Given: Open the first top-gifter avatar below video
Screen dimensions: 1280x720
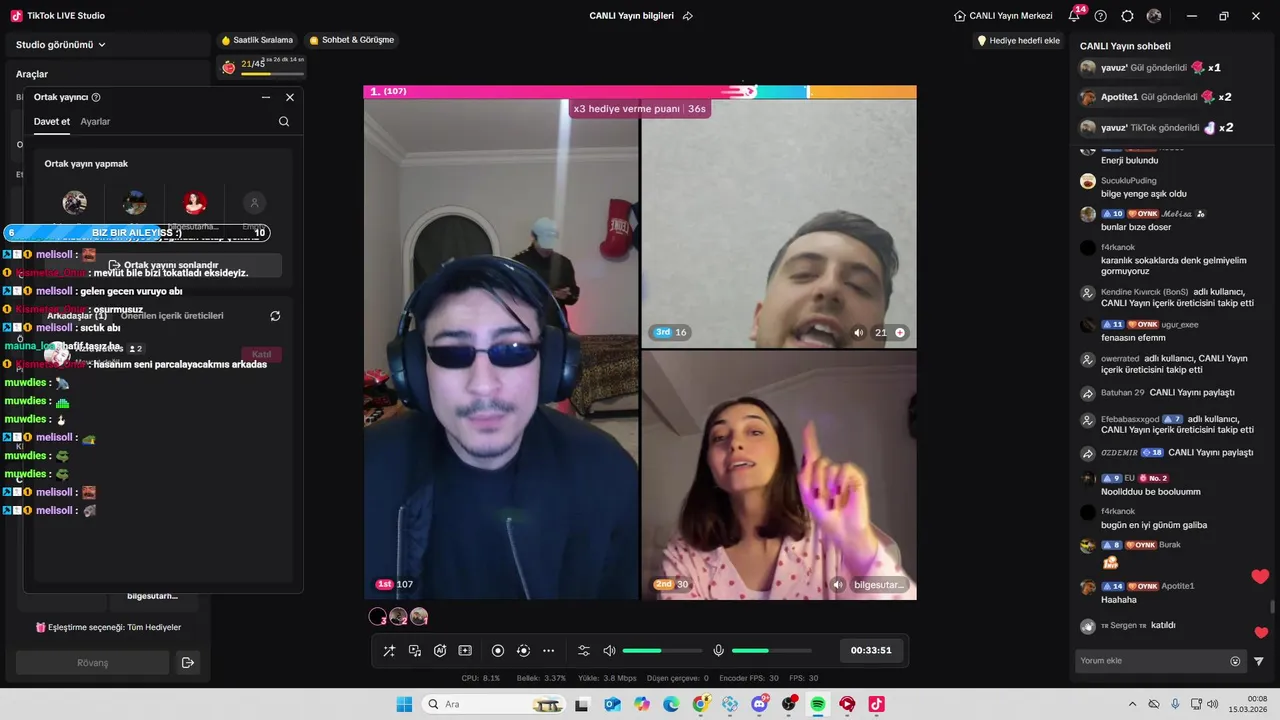Looking at the screenshot, I should 378,617.
